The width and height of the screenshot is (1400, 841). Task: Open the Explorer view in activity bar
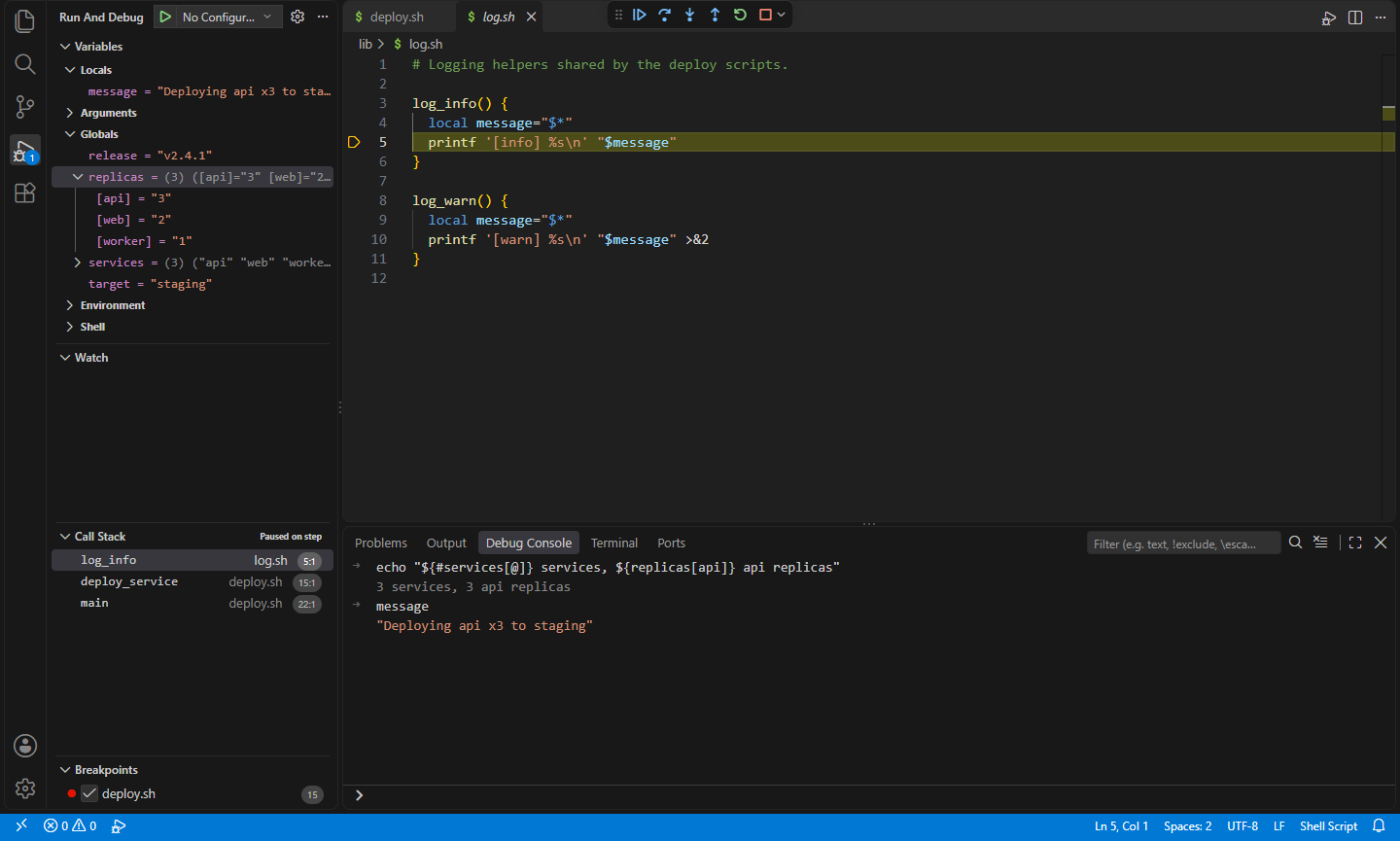pyautogui.click(x=25, y=21)
